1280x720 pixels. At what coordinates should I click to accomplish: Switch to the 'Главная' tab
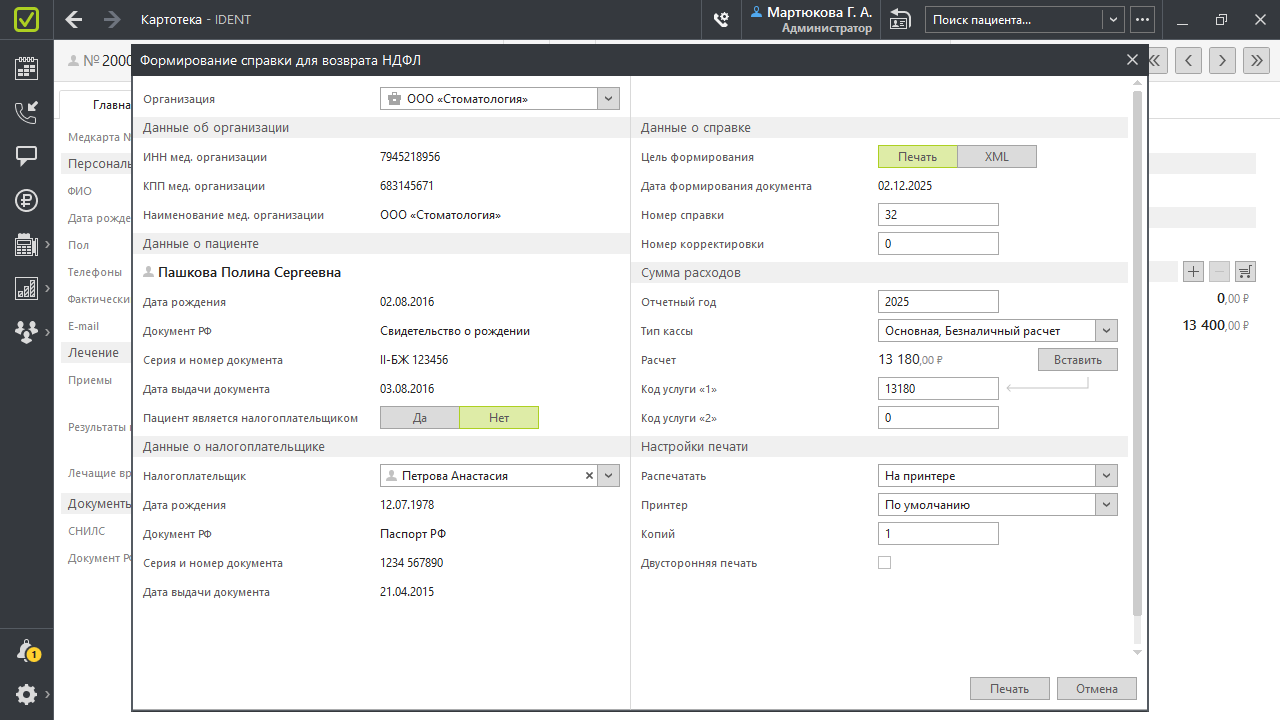point(96,105)
